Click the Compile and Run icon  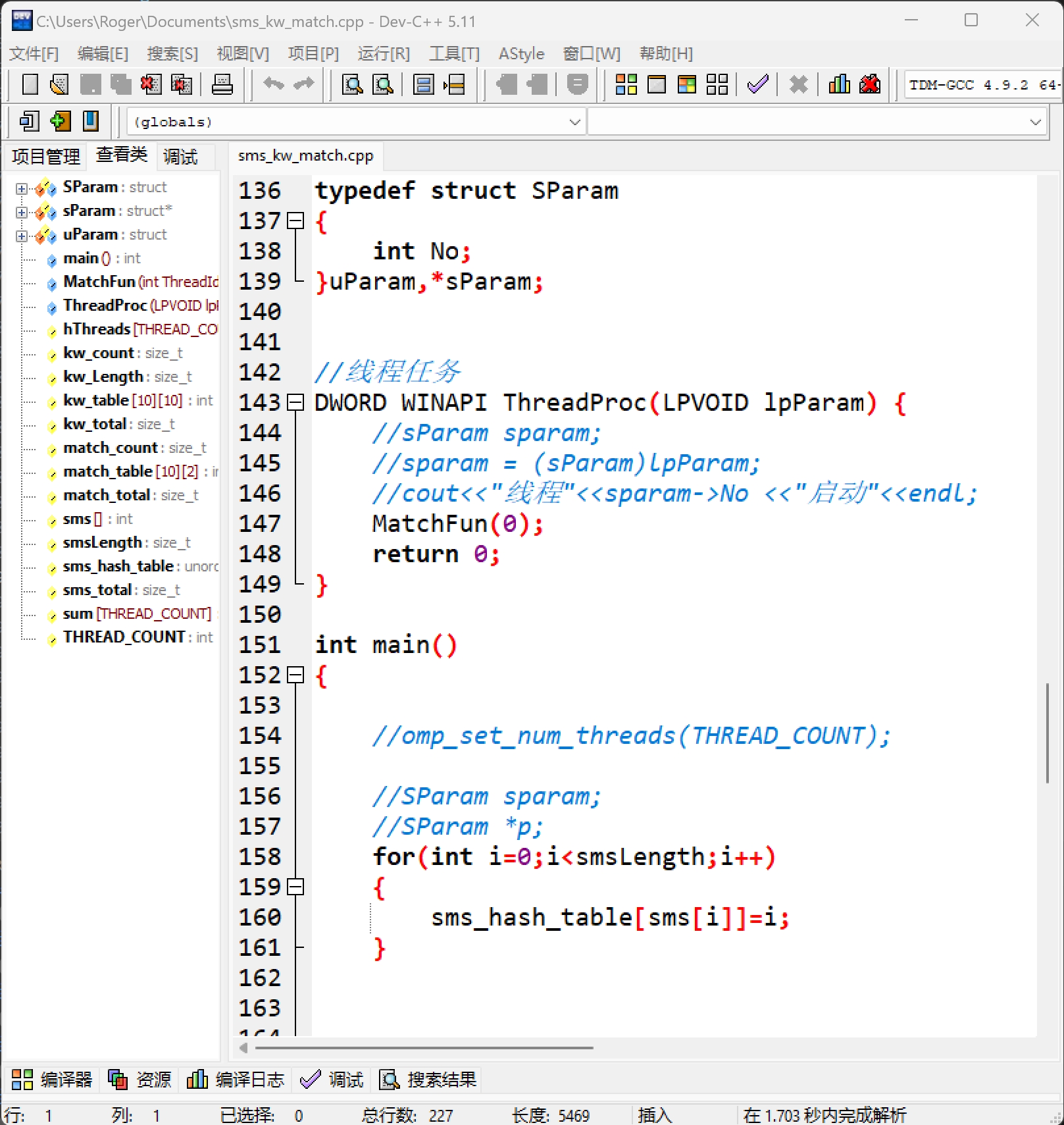[687, 84]
